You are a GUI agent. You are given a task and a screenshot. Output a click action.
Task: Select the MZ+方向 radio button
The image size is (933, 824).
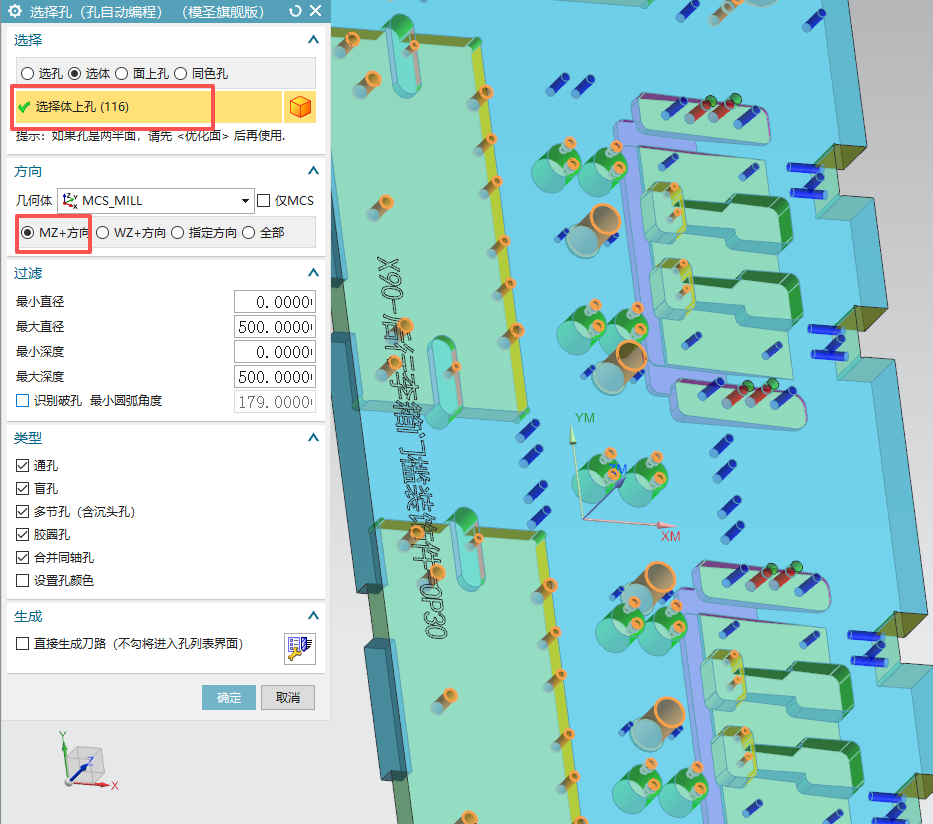27,233
